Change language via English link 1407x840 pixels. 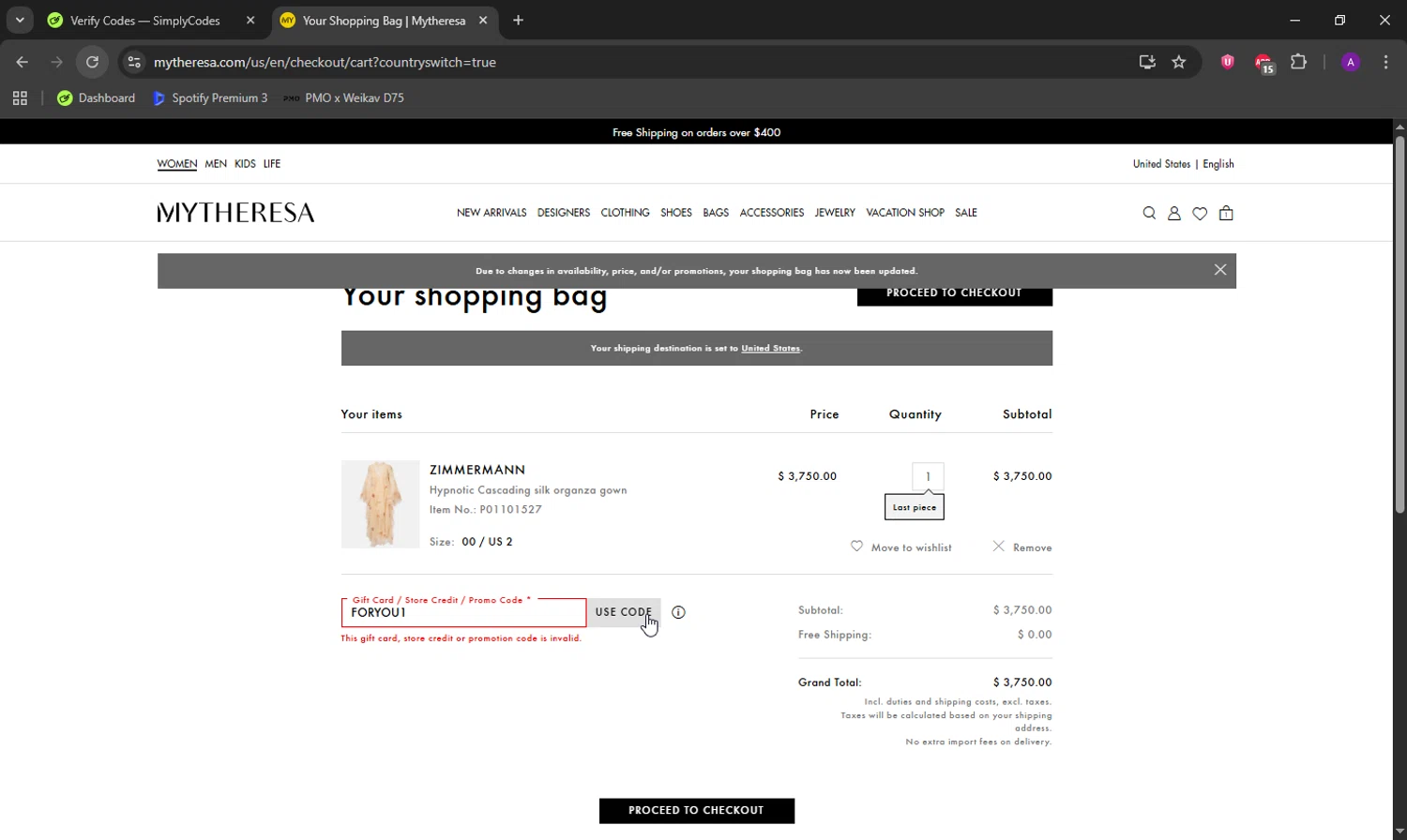tap(1218, 163)
